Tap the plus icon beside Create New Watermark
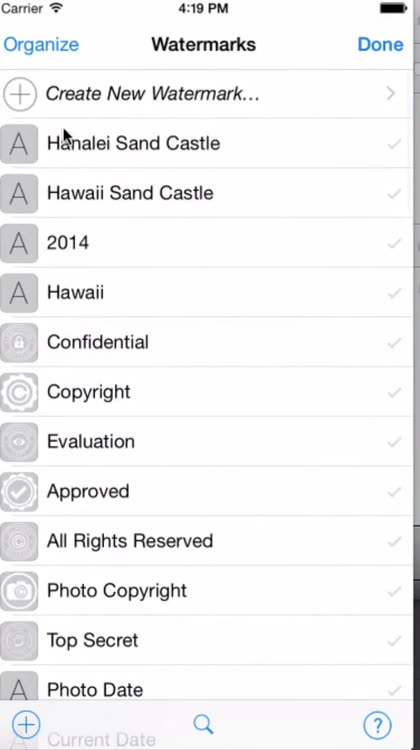This screenshot has width=420, height=750. pyautogui.click(x=20, y=94)
